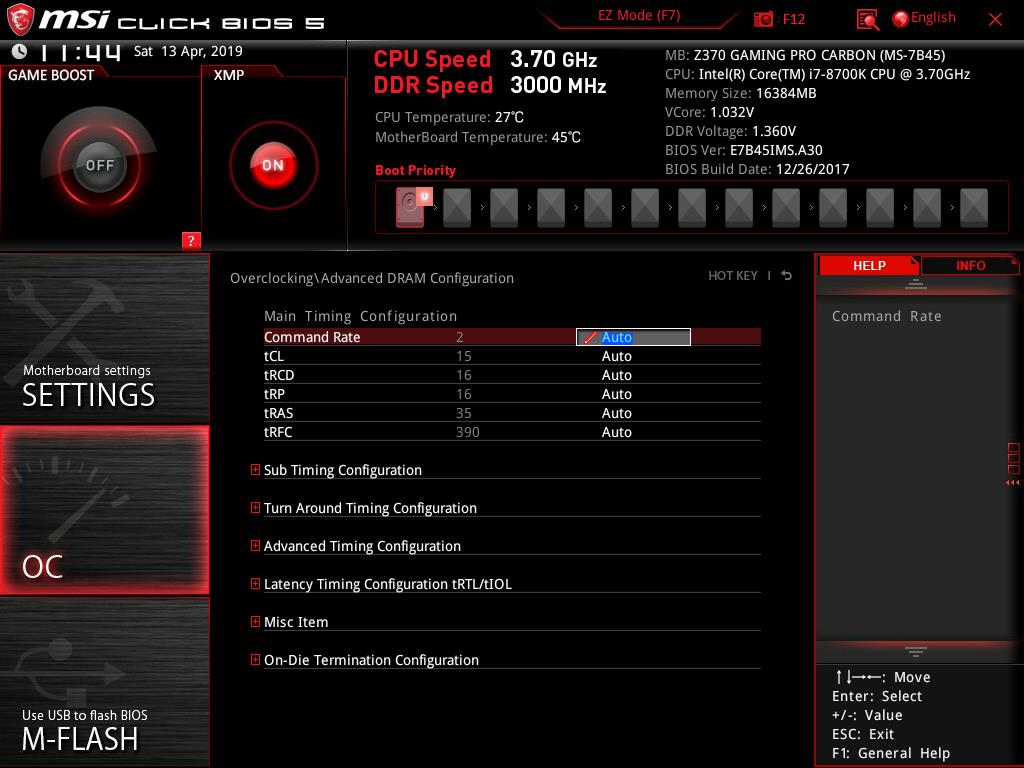The width and height of the screenshot is (1024, 768).
Task: Select the tRAS Auto value
Action: 616,413
